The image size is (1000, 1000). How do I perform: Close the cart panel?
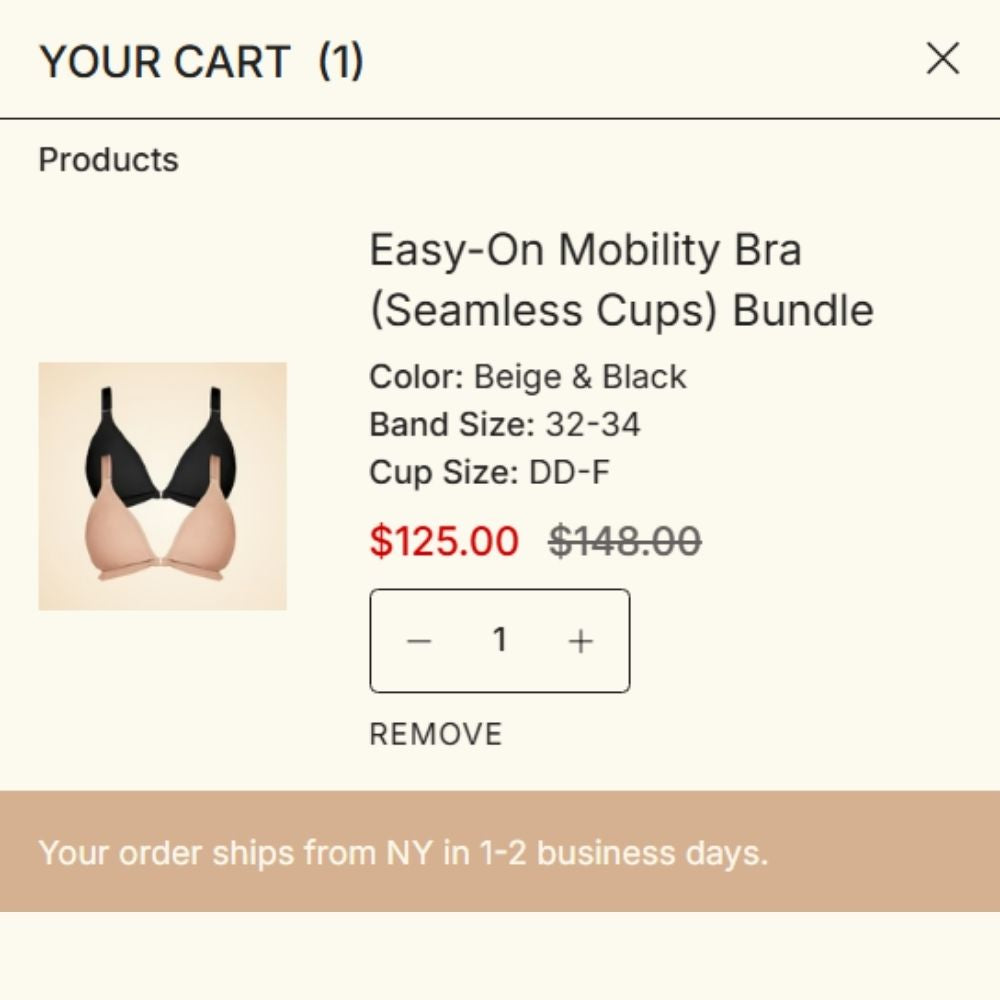click(x=943, y=60)
